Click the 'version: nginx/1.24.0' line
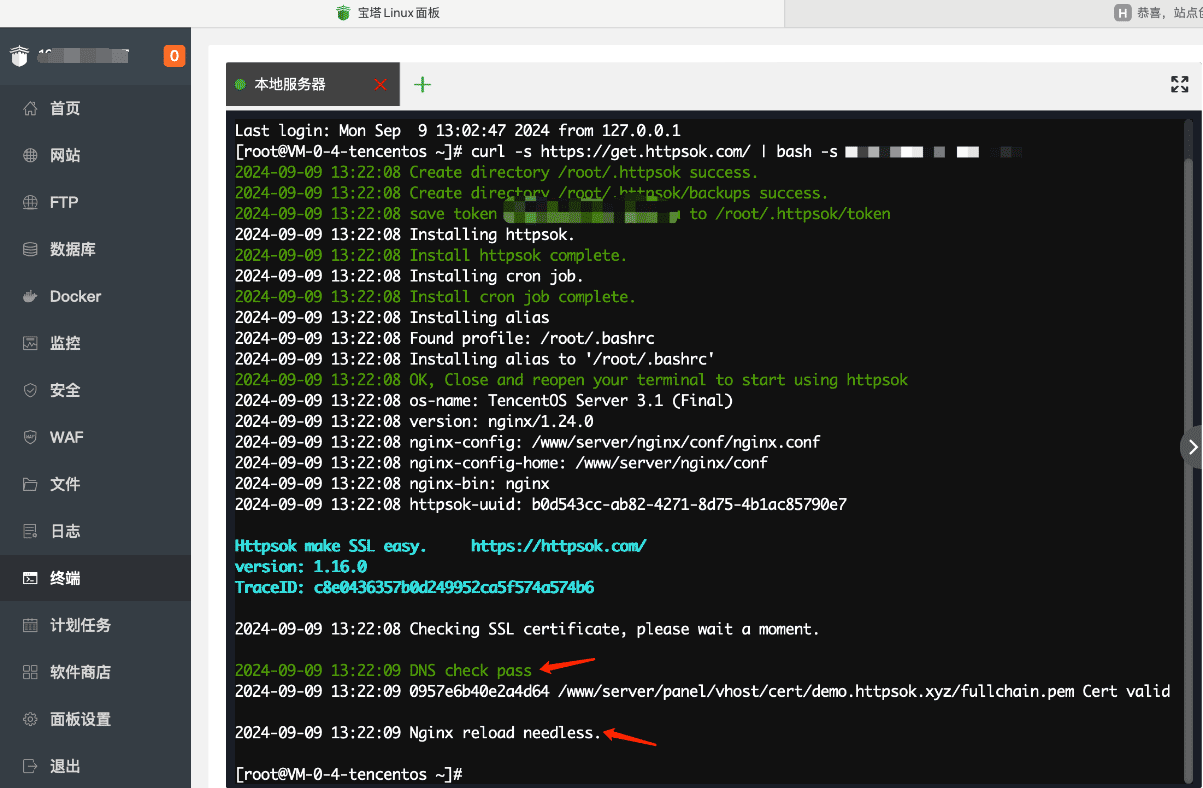This screenshot has height=788, width=1203. [414, 422]
